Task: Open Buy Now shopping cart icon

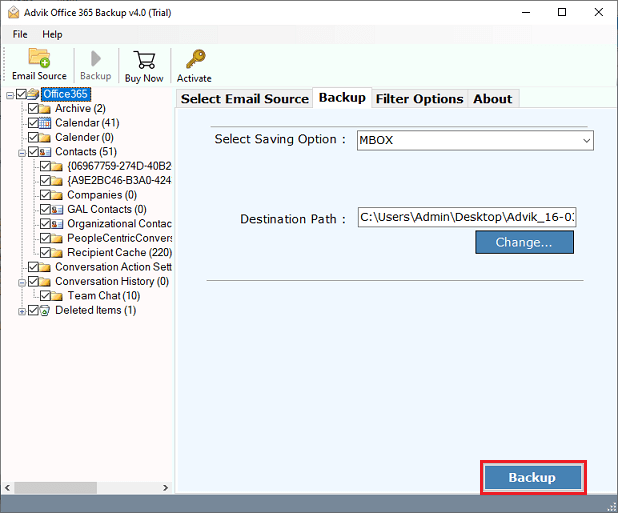Action: [x=144, y=60]
